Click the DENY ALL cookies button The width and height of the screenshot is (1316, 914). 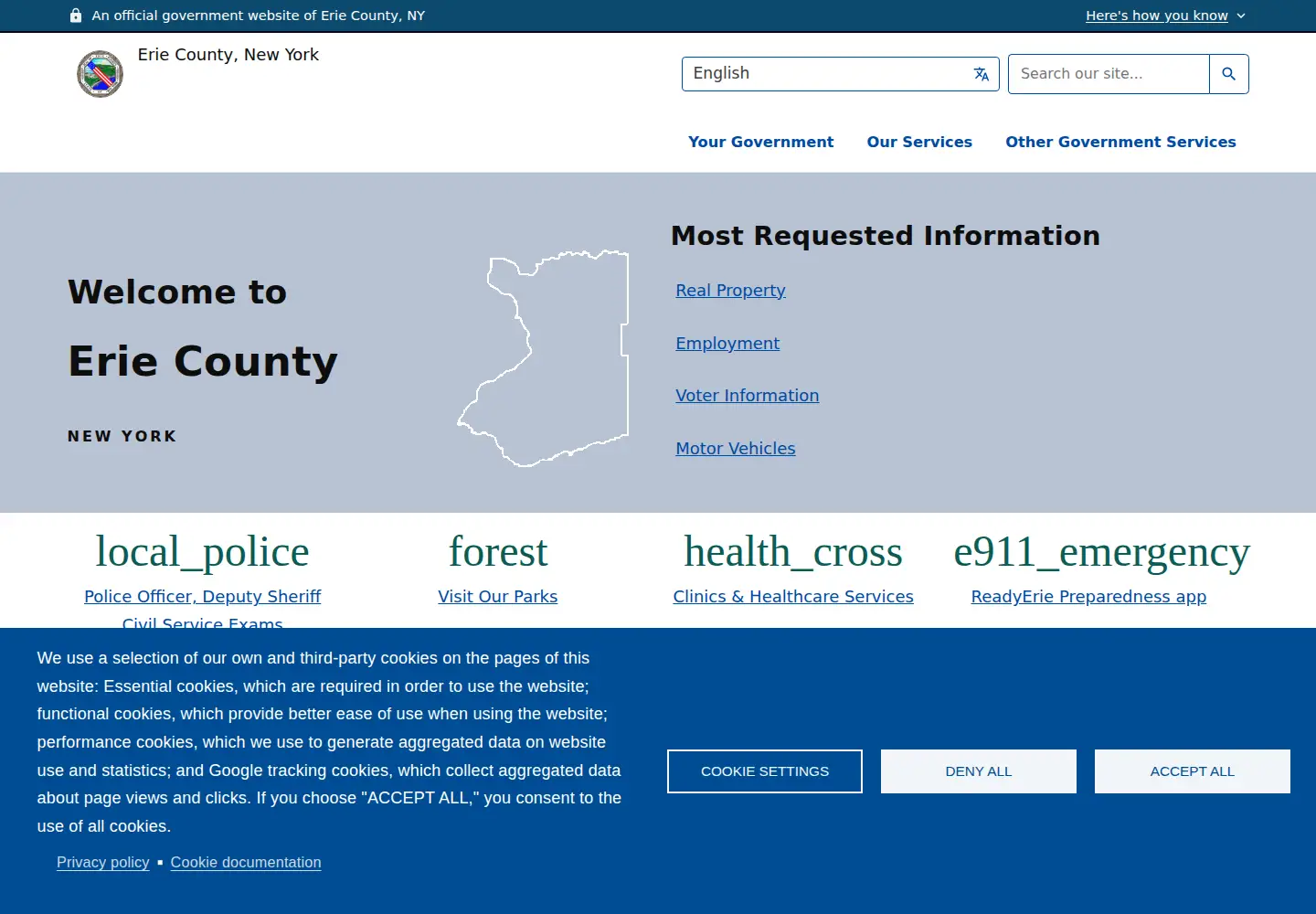coord(979,771)
